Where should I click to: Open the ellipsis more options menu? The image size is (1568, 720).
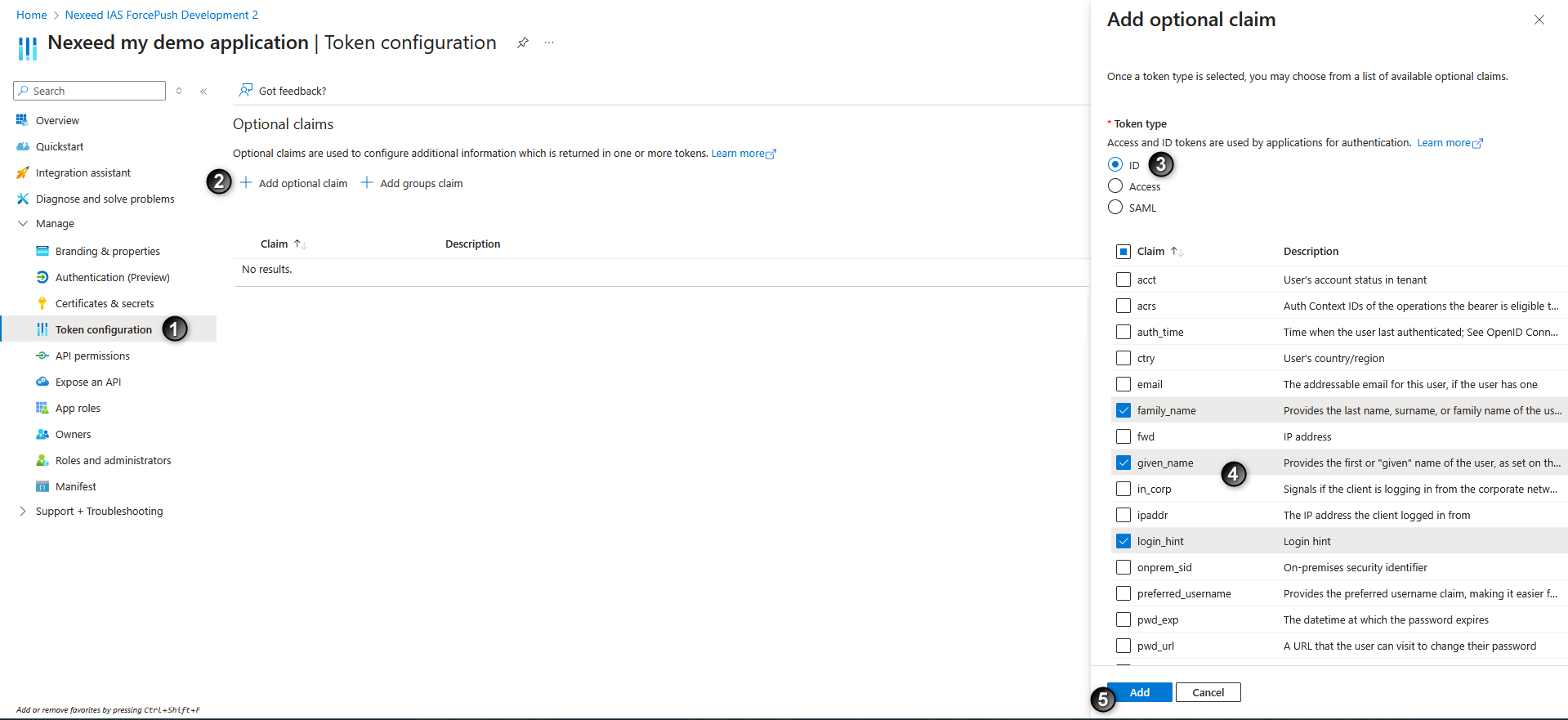point(549,42)
